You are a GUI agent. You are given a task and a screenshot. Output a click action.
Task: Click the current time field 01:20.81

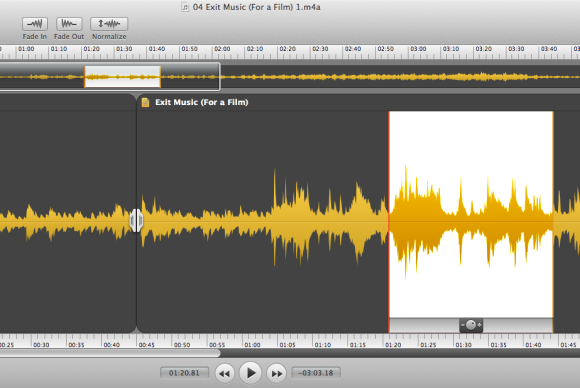point(184,373)
